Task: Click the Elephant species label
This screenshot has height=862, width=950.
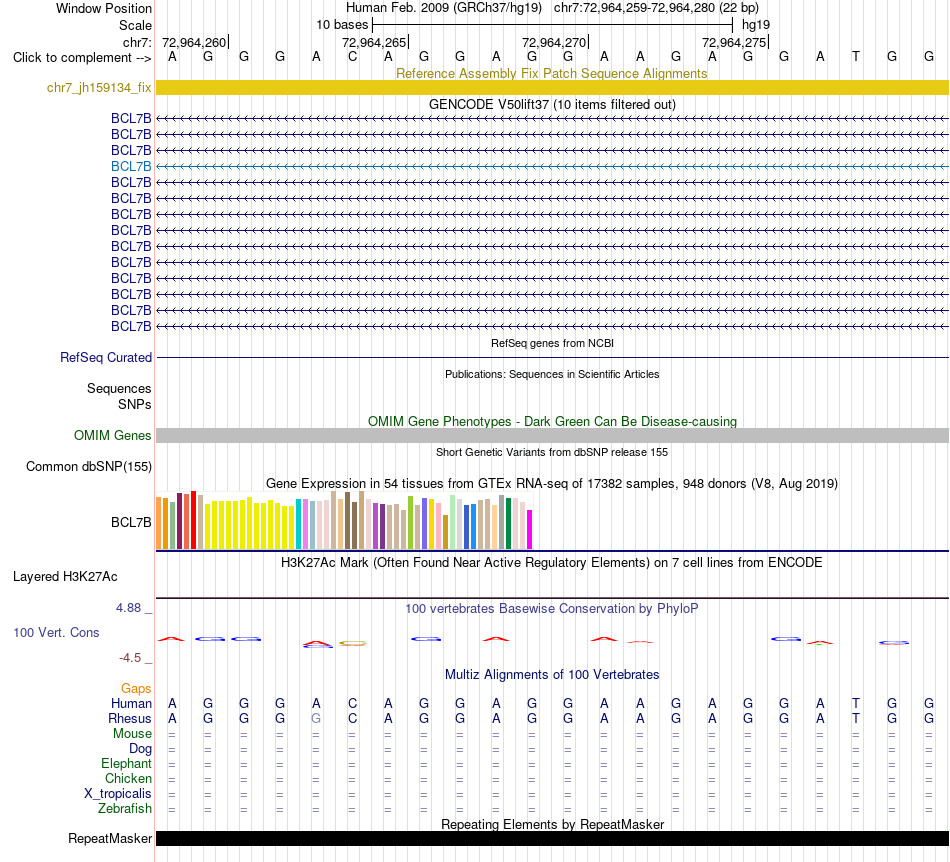Action: 126,763
